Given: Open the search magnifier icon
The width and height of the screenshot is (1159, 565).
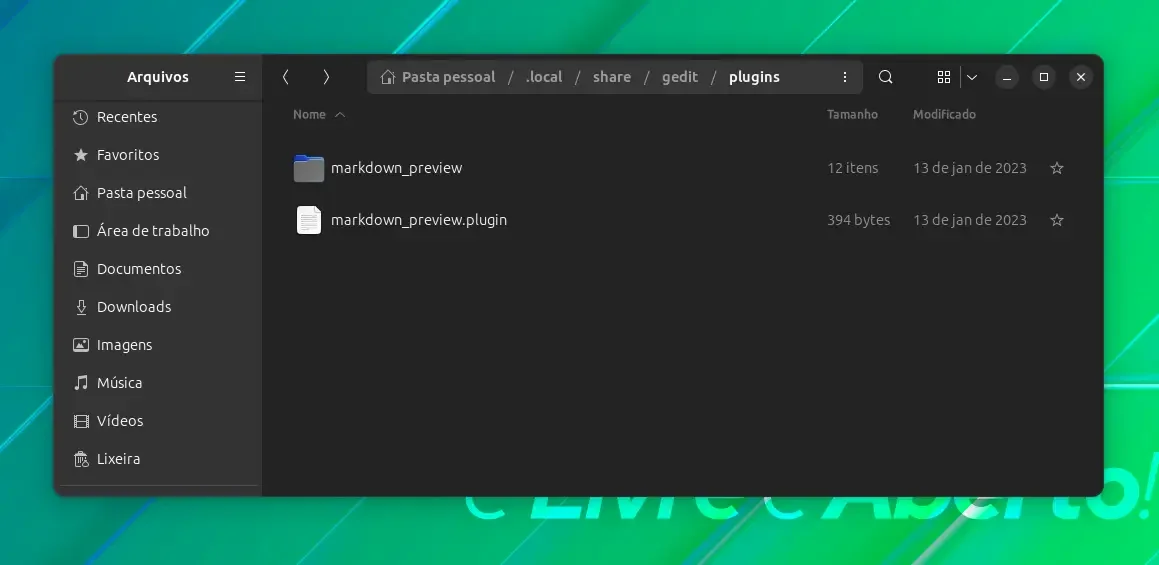Looking at the screenshot, I should point(886,77).
